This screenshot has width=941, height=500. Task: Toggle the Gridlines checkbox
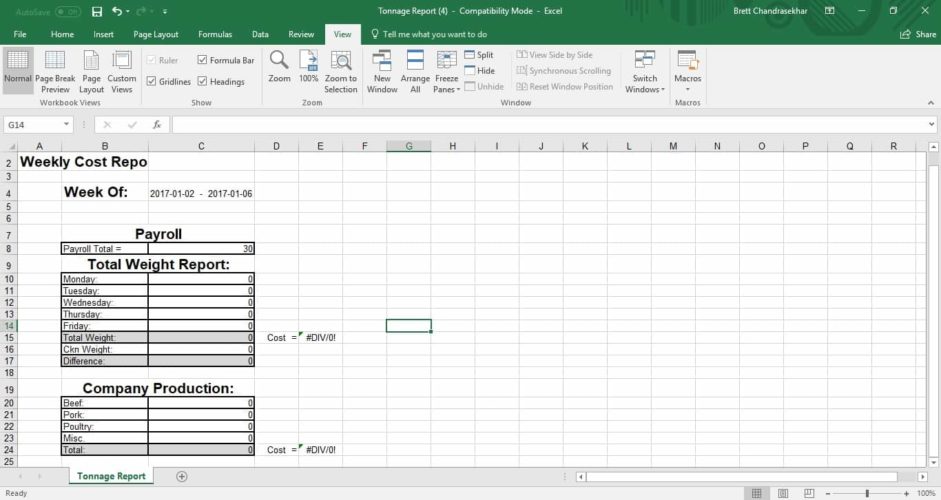[153, 82]
